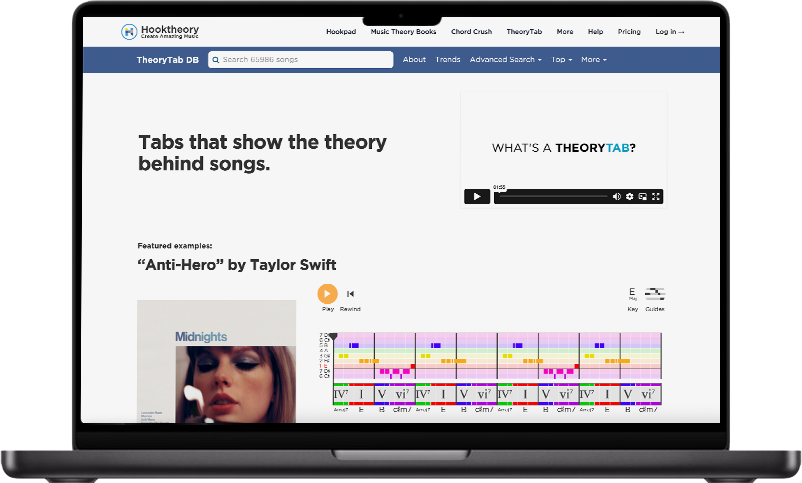Viewport: 802px width, 483px height.
Task: Open the About link
Action: coord(414,59)
